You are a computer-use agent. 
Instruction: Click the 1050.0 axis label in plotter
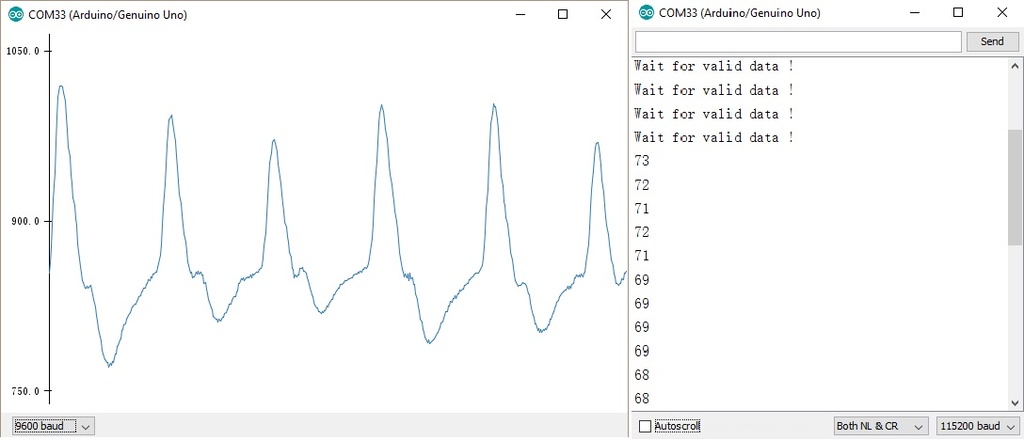tap(22, 51)
